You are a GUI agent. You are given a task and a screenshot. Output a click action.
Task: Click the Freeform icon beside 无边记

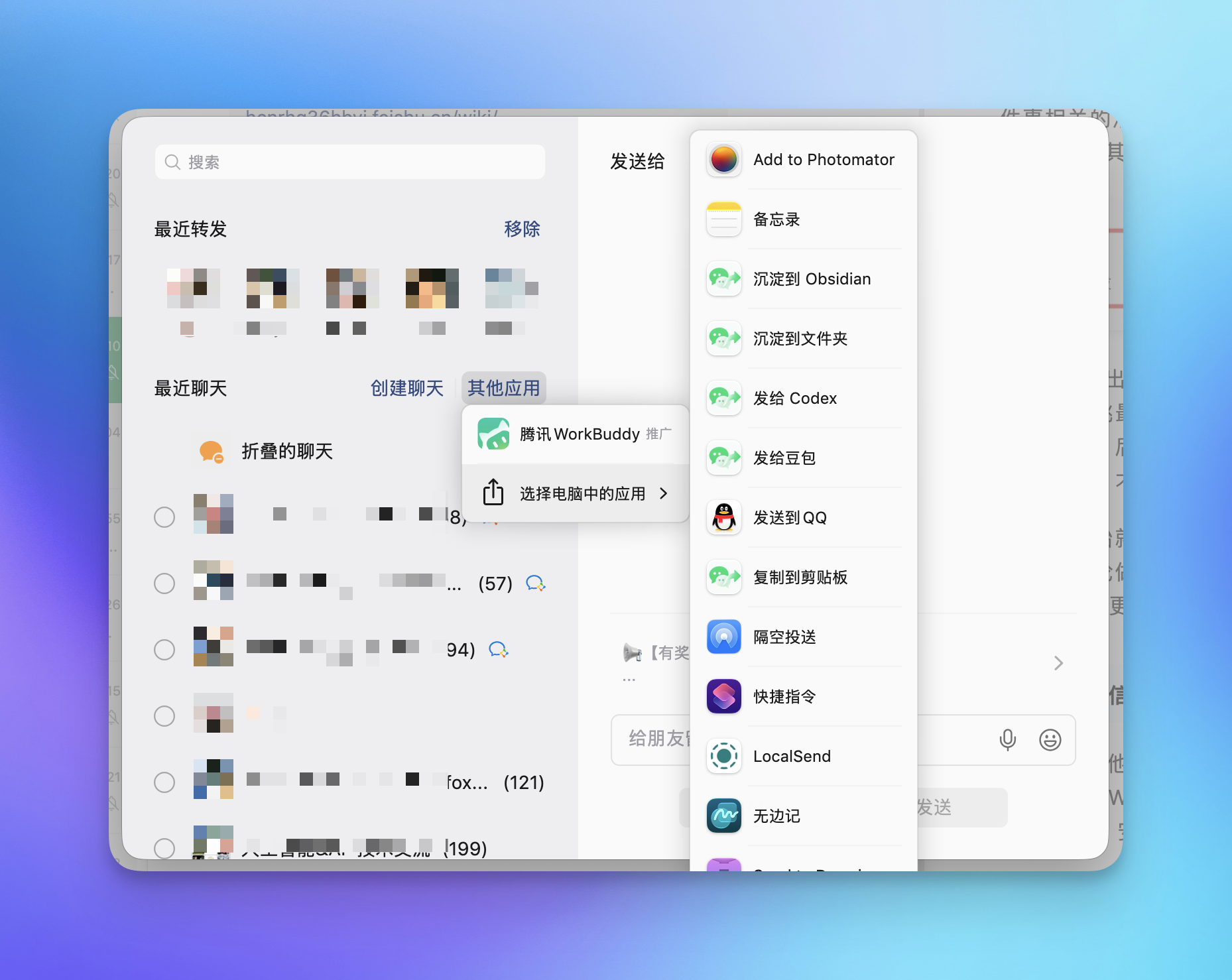pyautogui.click(x=723, y=816)
